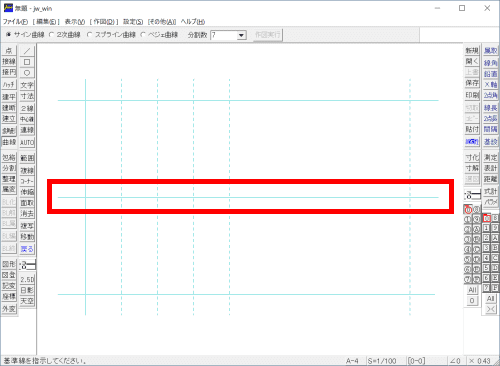
Task: Open the 図形 (figure) tool
Action: coord(9,264)
